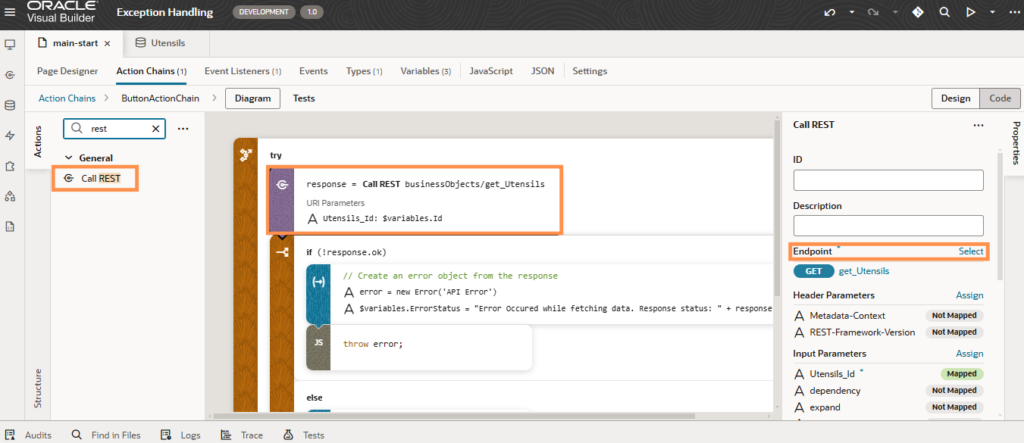1024x443 pixels.
Task: Open dropdown arrow next to Undo
Action: click(x=851, y=13)
